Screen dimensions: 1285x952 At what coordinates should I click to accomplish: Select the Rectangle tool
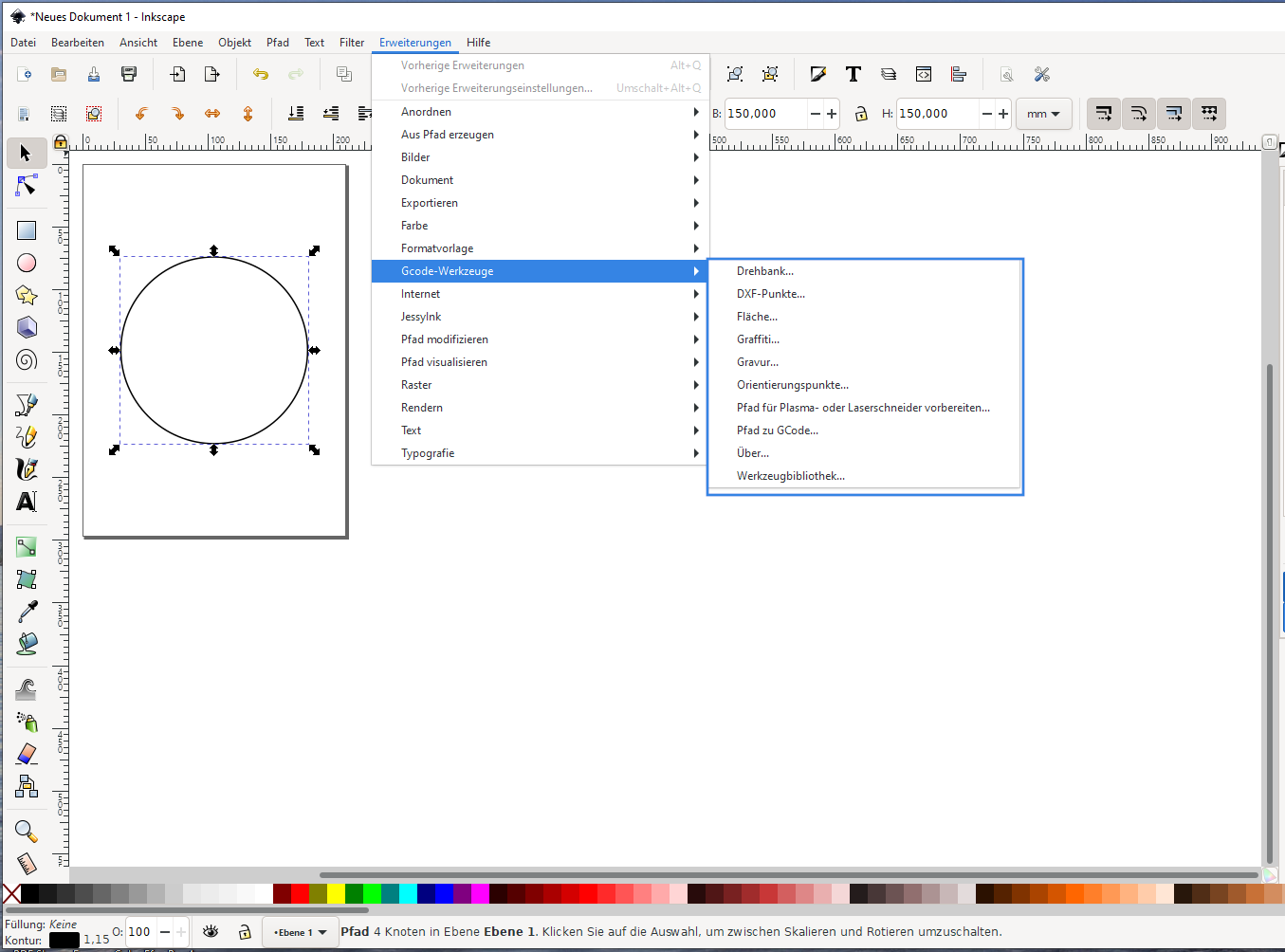(x=27, y=230)
